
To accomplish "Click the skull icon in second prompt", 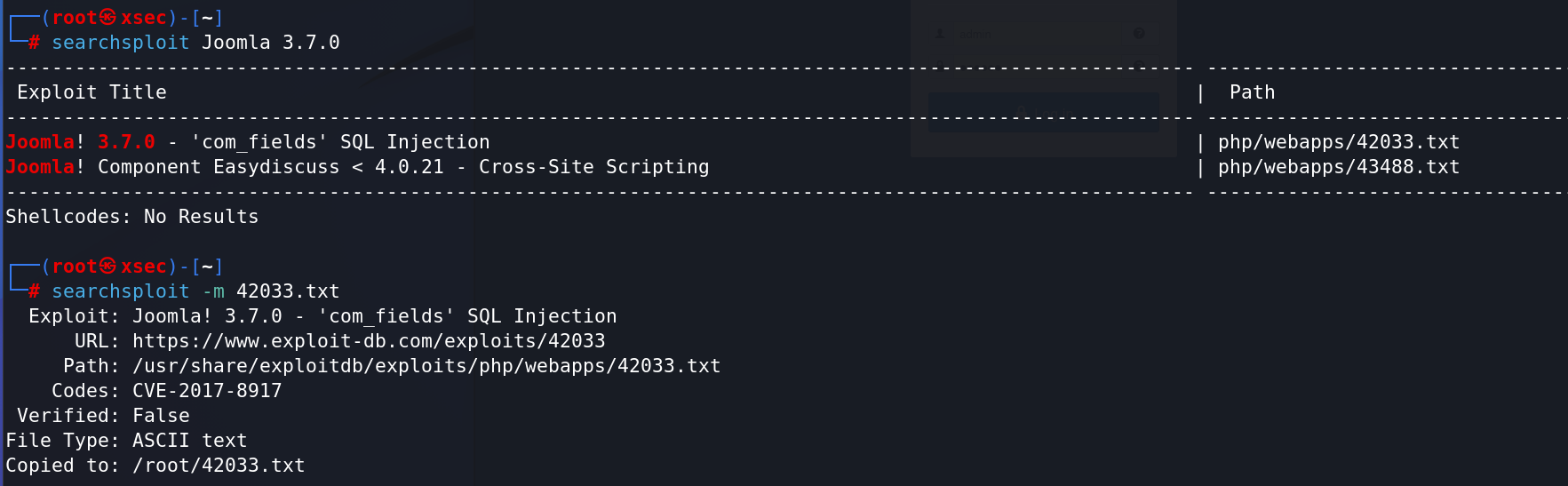I will (x=107, y=266).
